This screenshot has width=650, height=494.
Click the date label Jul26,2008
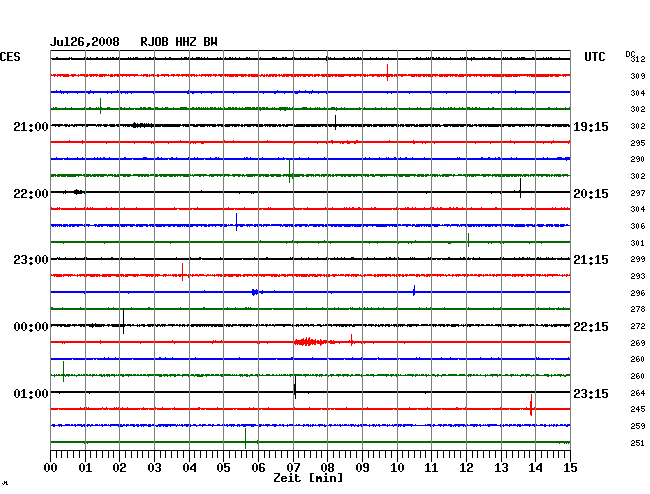coord(85,42)
